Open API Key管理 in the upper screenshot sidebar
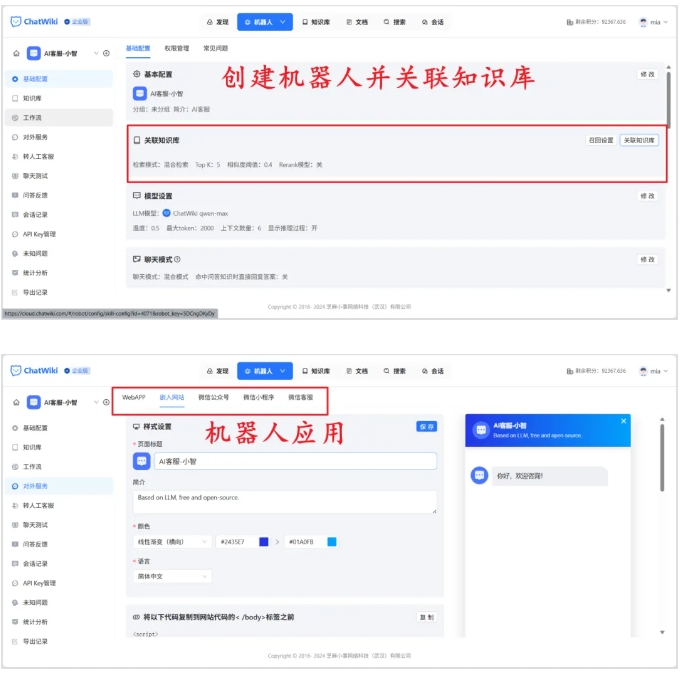 point(59,234)
